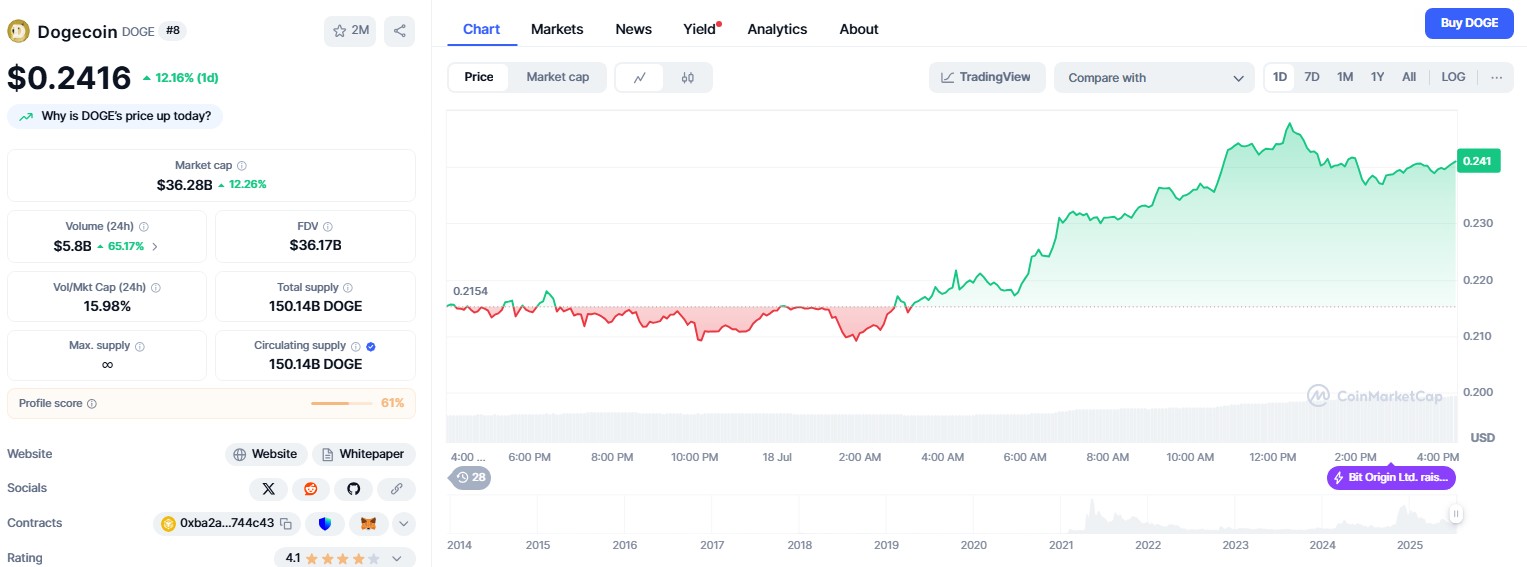Screen dimensions: 1527x567
Task: Toggle chart to Market cap
Action: [x=557, y=77]
